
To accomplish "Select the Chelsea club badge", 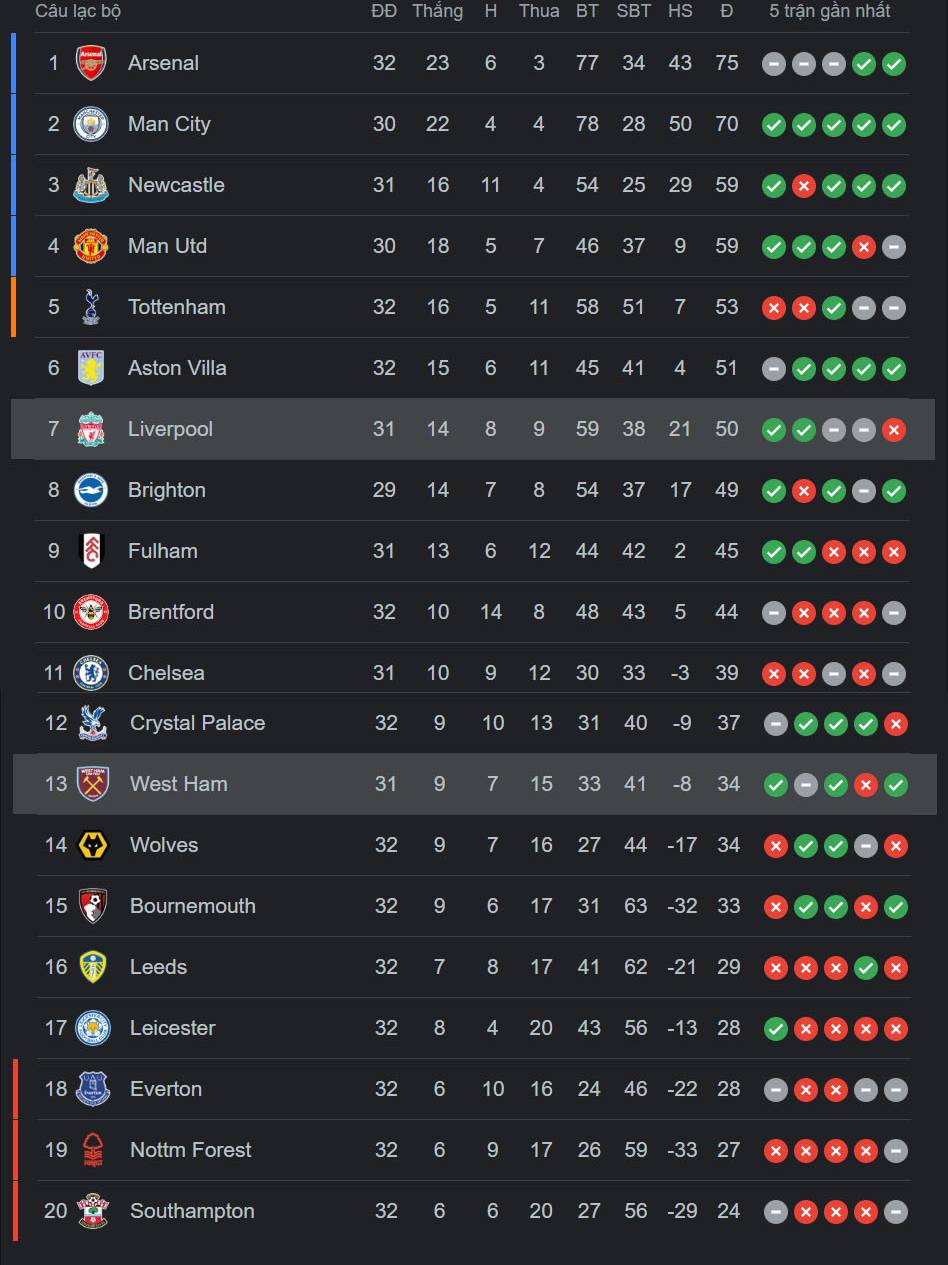I will click(x=91, y=673).
